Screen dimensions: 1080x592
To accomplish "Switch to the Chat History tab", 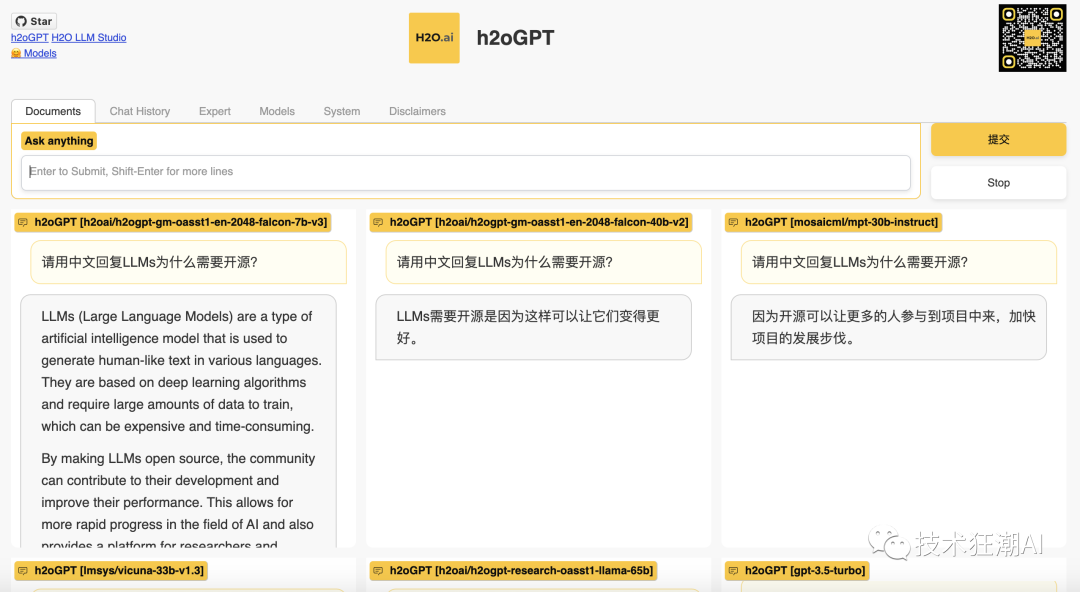I will (x=140, y=111).
